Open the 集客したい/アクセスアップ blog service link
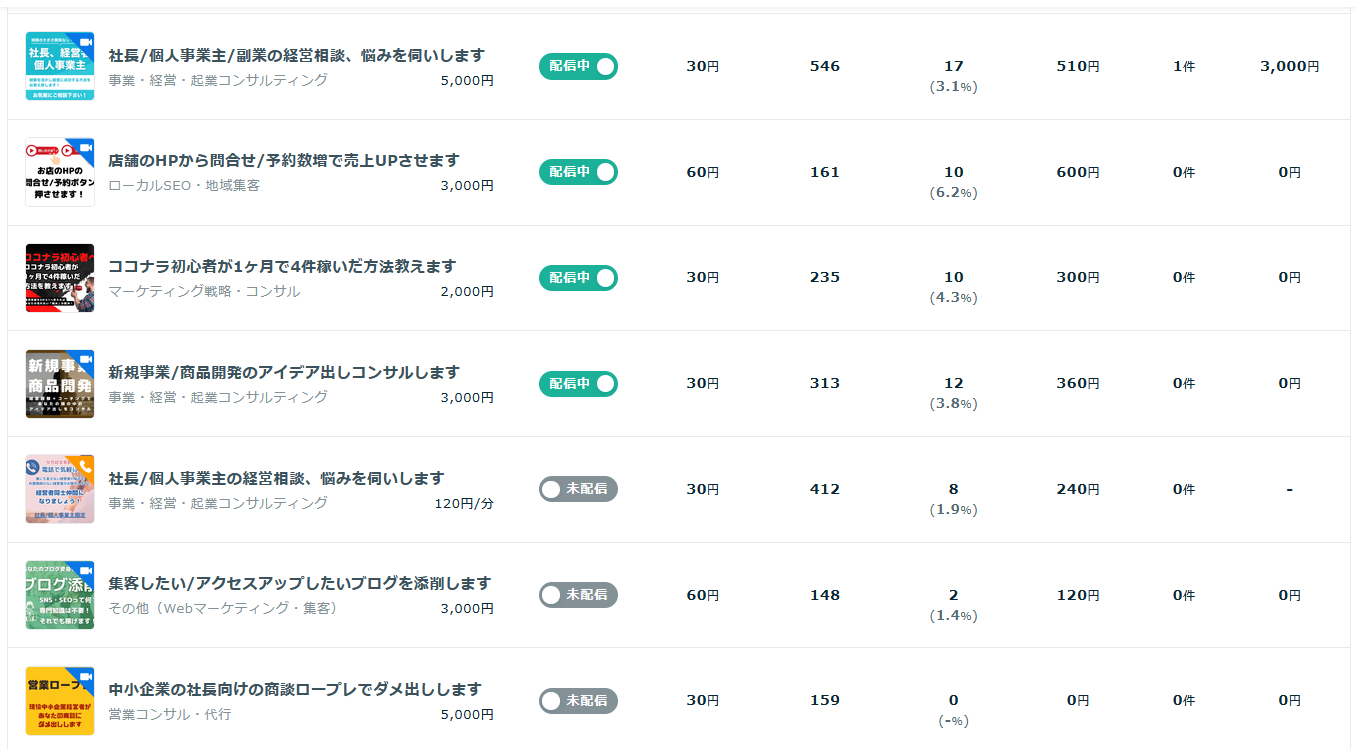Viewport: 1356px width, 749px height. coord(298,583)
